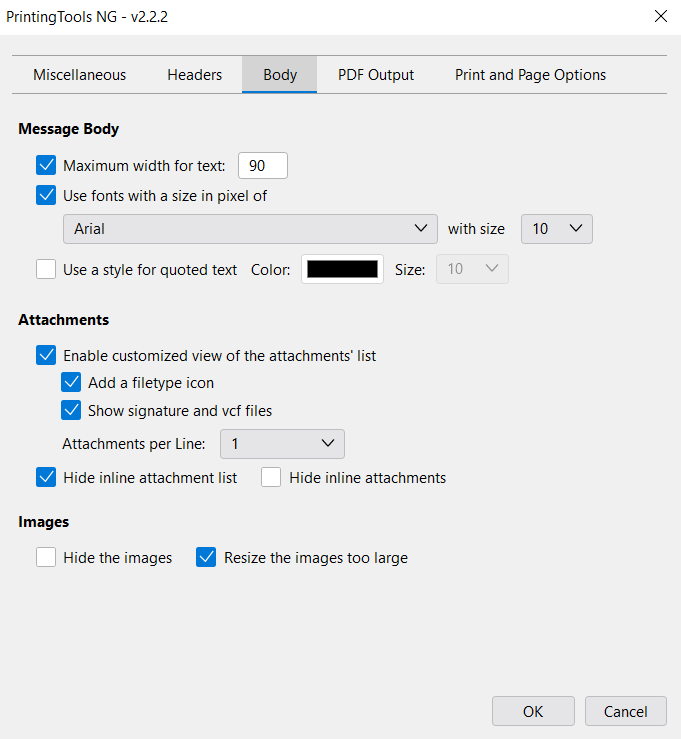Enable Hide the images option
The image size is (681, 739).
[x=46, y=558]
